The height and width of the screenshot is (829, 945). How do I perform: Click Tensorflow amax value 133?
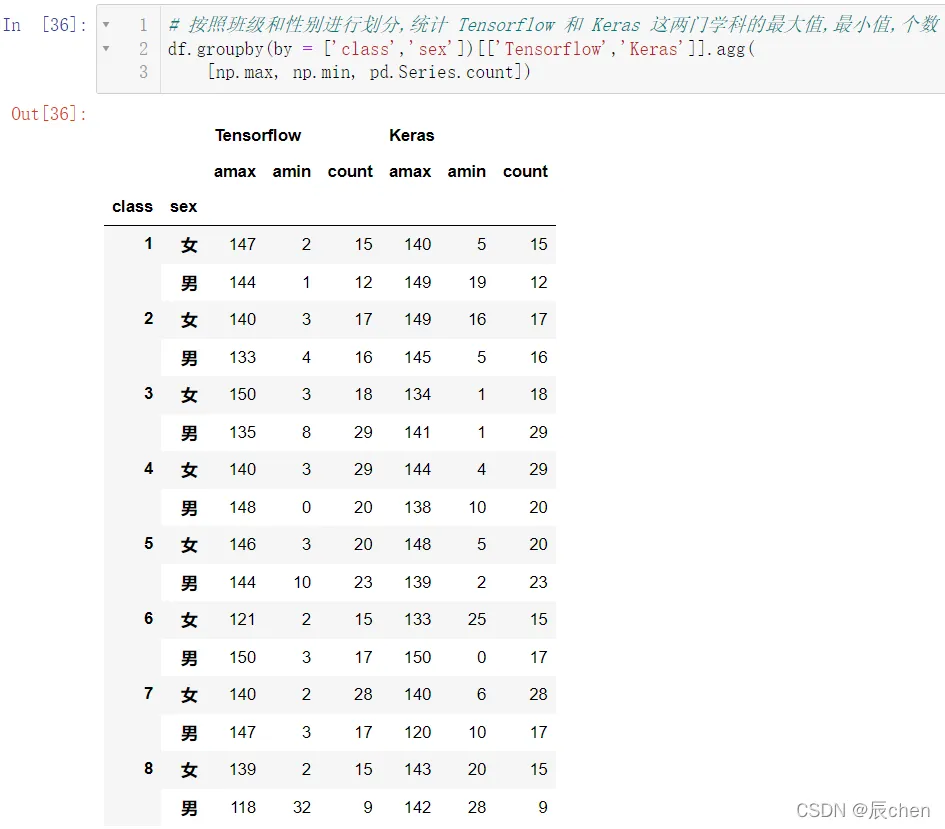pos(243,358)
